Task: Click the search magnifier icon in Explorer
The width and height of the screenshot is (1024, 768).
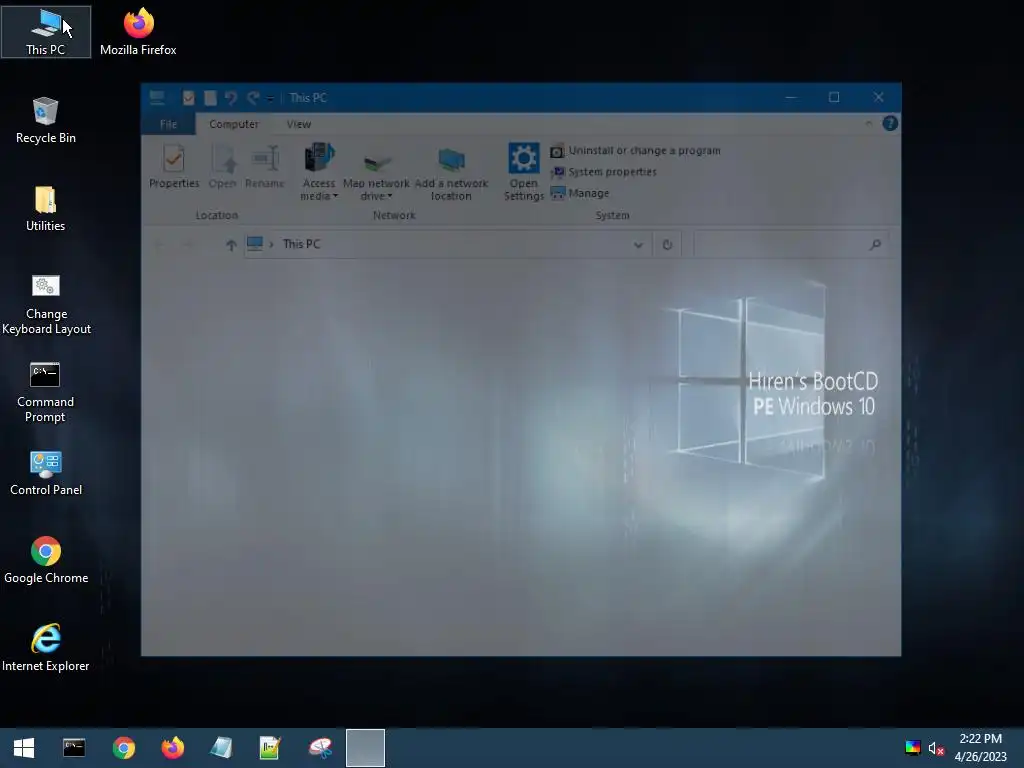Action: [x=875, y=244]
